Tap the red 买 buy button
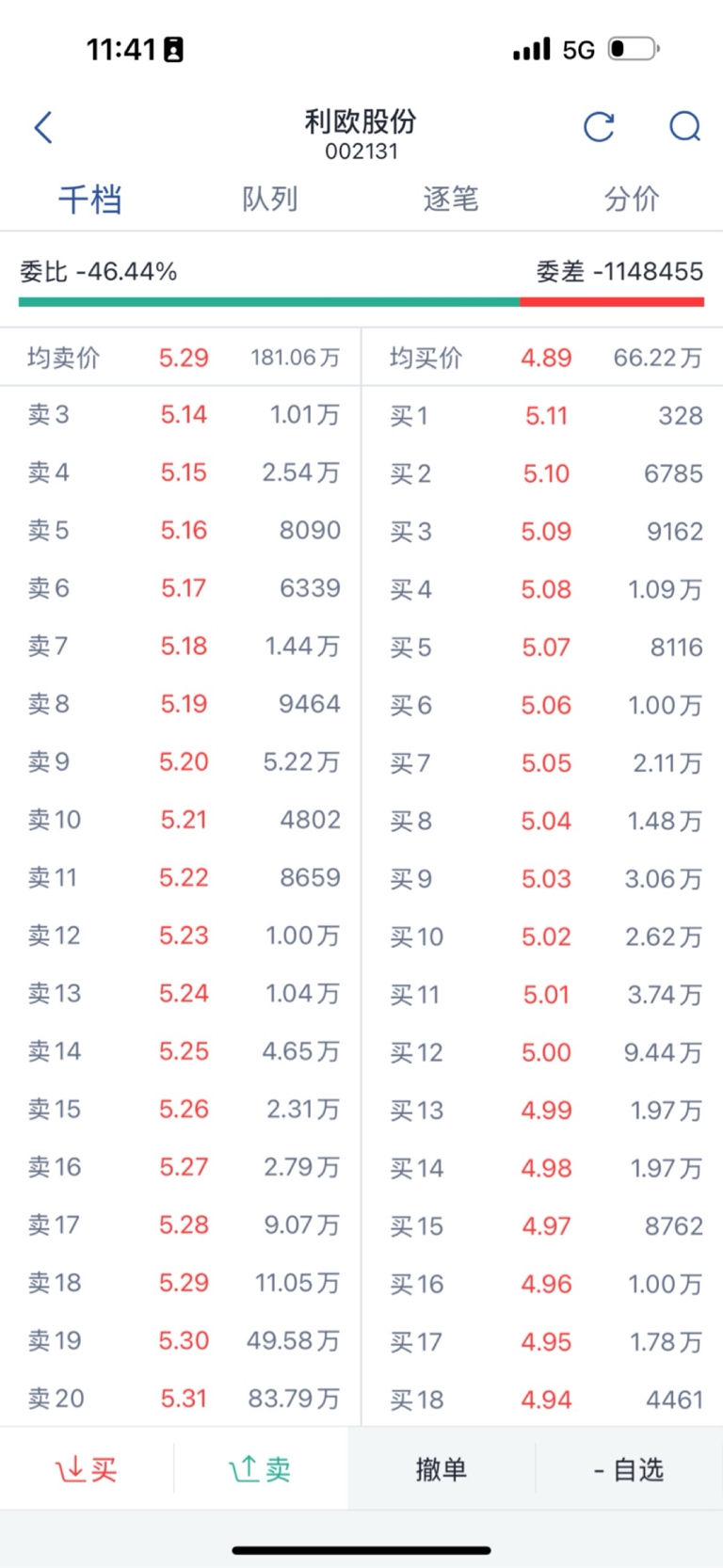Screen dimensions: 723x1568 tap(87, 1468)
